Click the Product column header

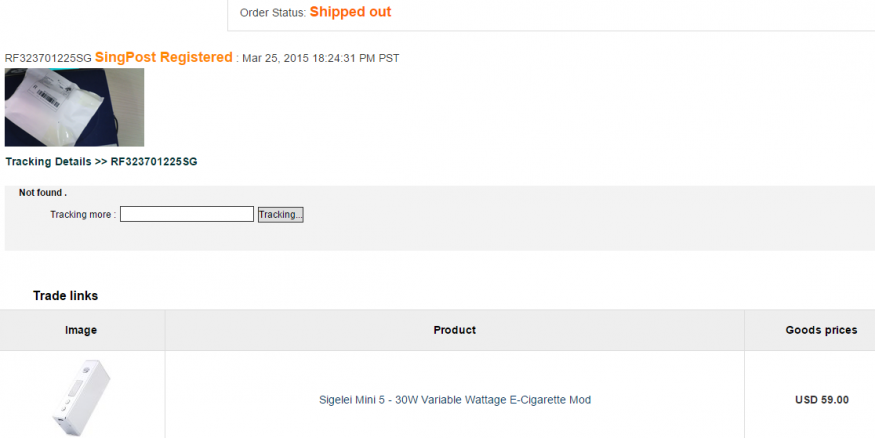454,330
